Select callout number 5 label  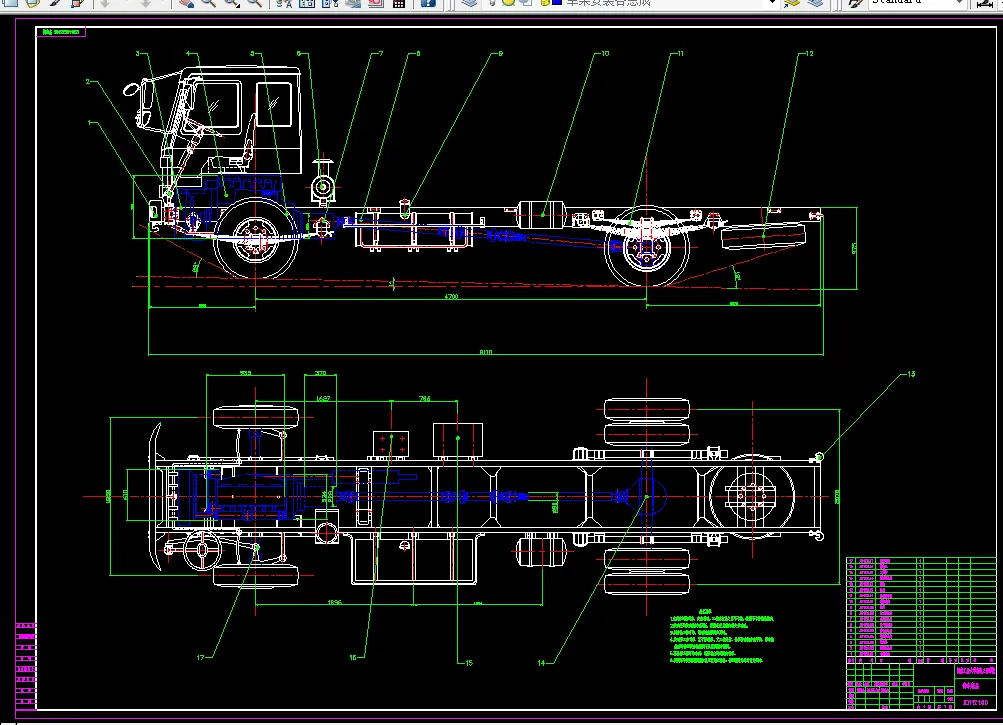click(252, 54)
